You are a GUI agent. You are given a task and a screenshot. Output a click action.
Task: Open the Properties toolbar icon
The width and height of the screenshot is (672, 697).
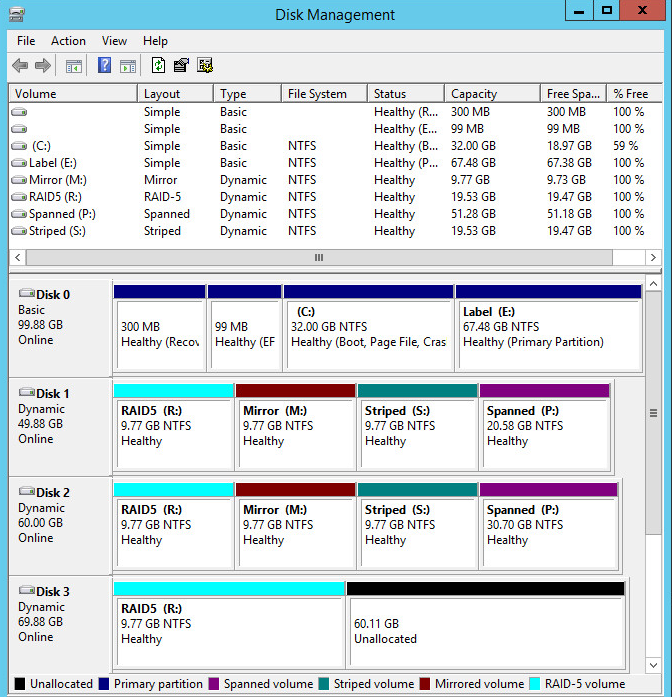pos(181,66)
